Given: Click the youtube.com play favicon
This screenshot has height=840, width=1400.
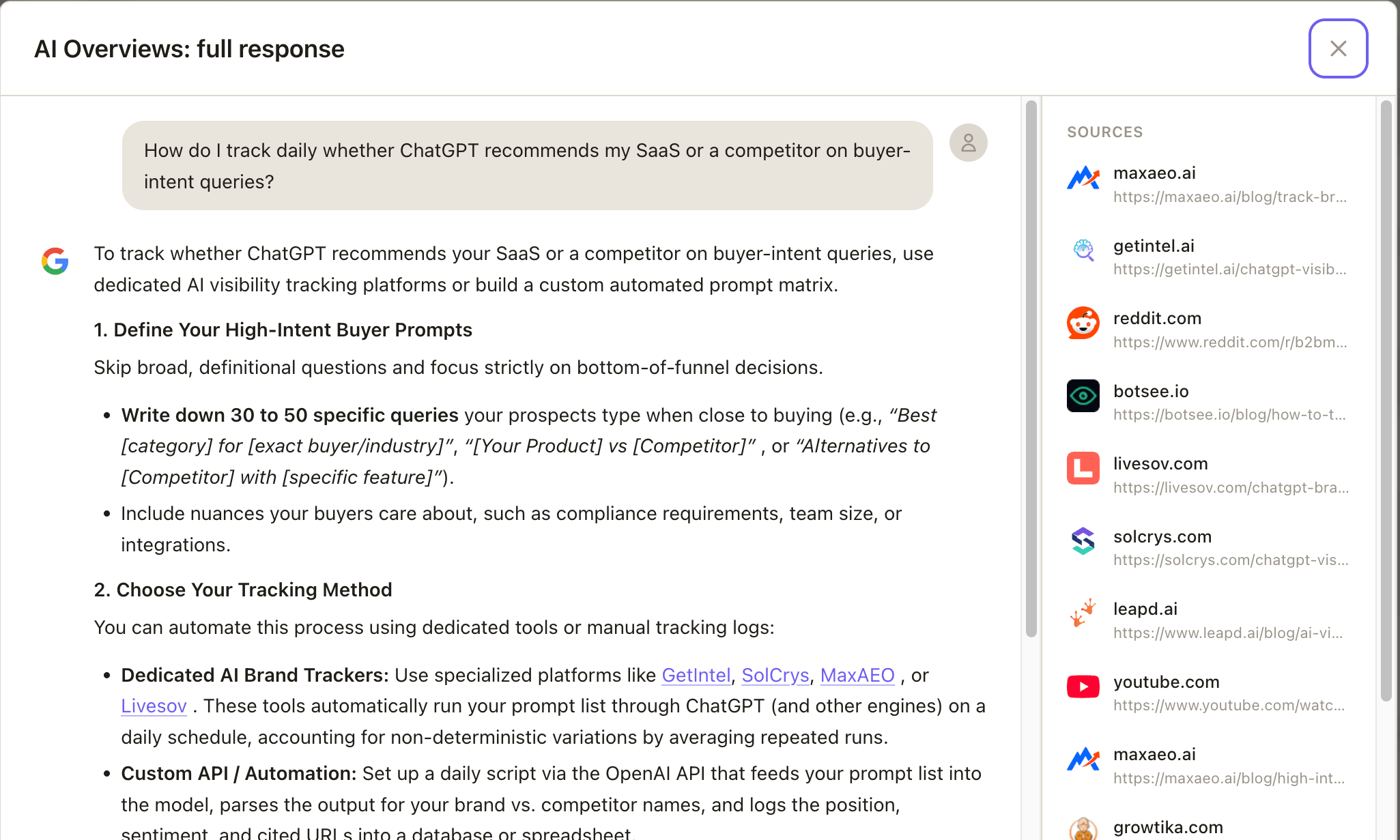Looking at the screenshot, I should pyautogui.click(x=1083, y=686).
